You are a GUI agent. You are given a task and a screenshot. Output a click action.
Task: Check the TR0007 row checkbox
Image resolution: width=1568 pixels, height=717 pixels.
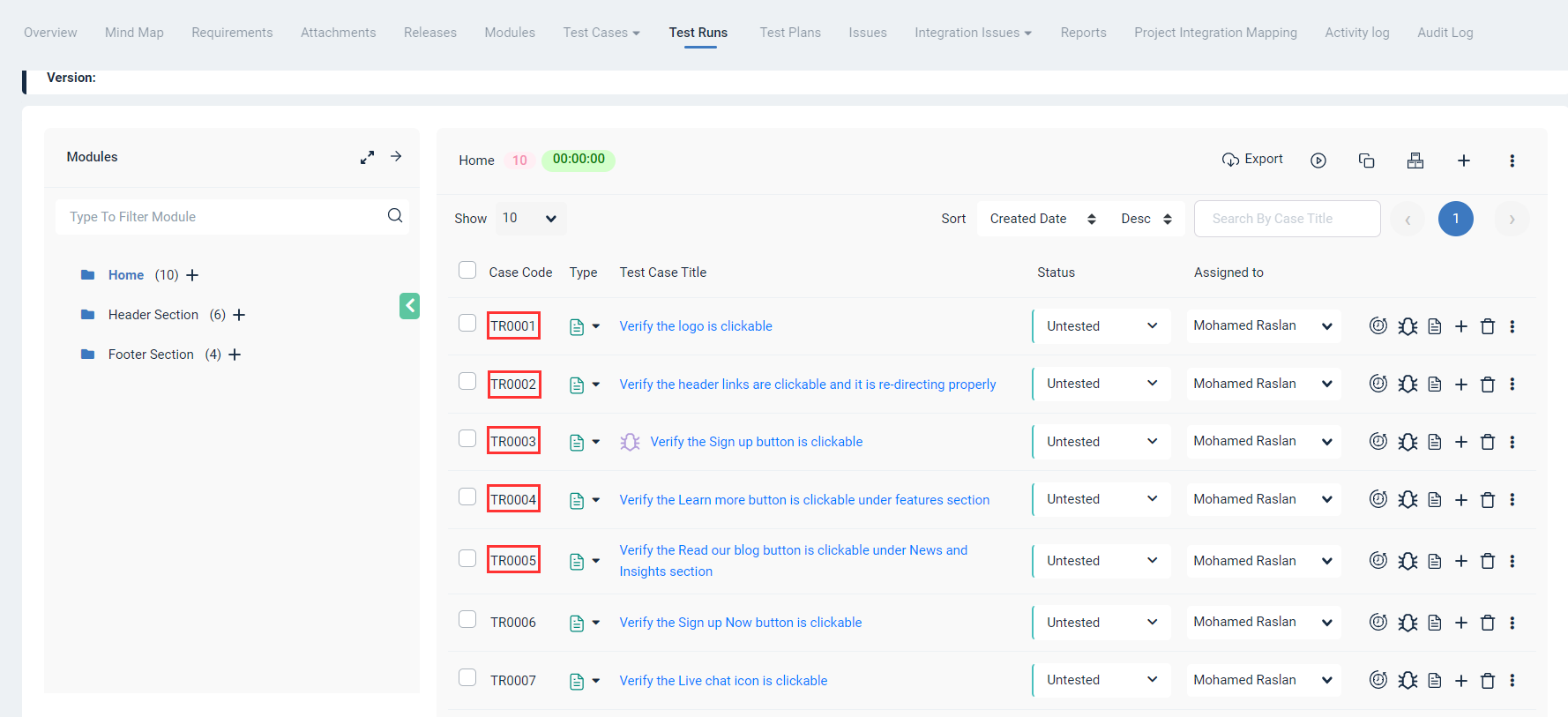point(467,677)
